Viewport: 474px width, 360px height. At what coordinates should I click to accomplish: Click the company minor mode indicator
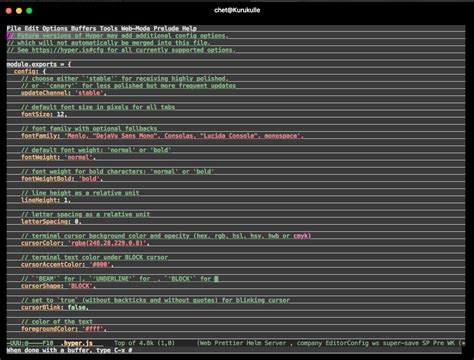coord(309,343)
